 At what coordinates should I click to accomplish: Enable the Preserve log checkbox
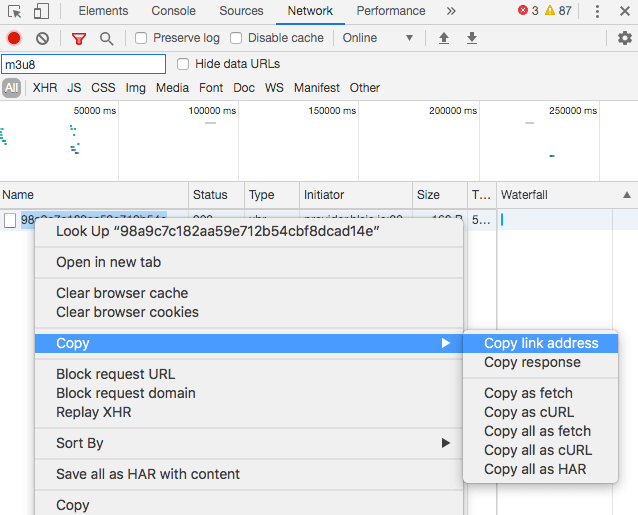click(x=141, y=38)
